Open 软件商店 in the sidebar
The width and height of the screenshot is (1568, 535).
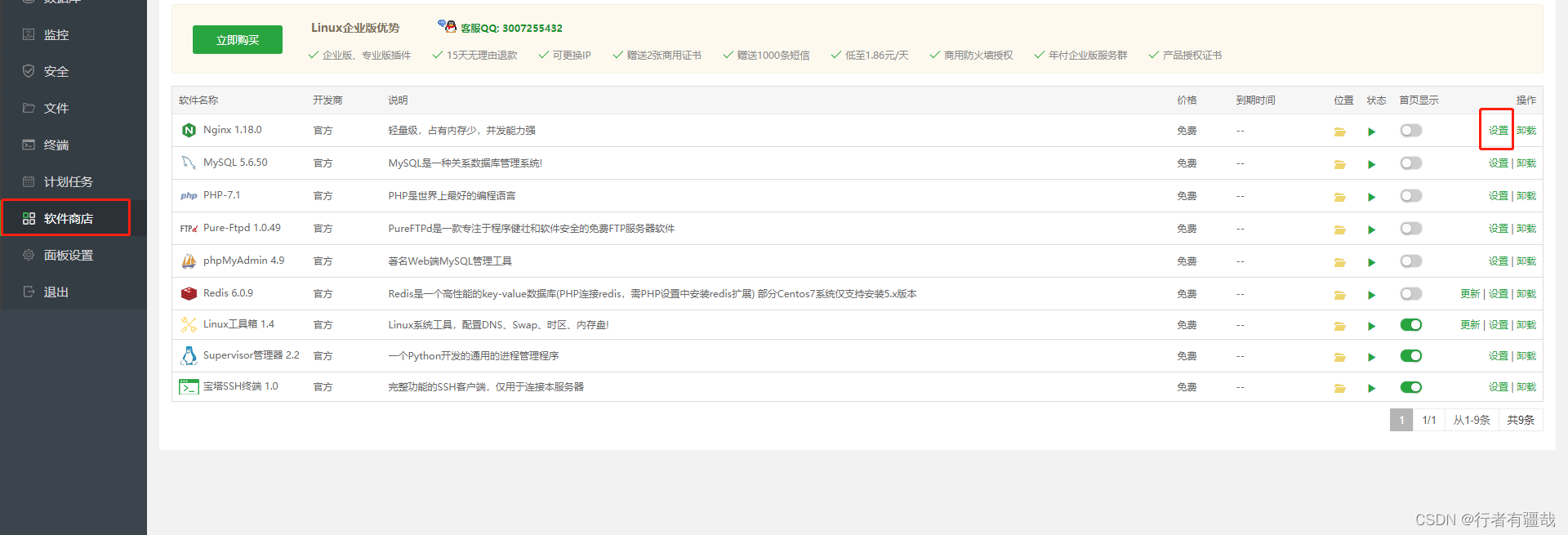pos(68,219)
